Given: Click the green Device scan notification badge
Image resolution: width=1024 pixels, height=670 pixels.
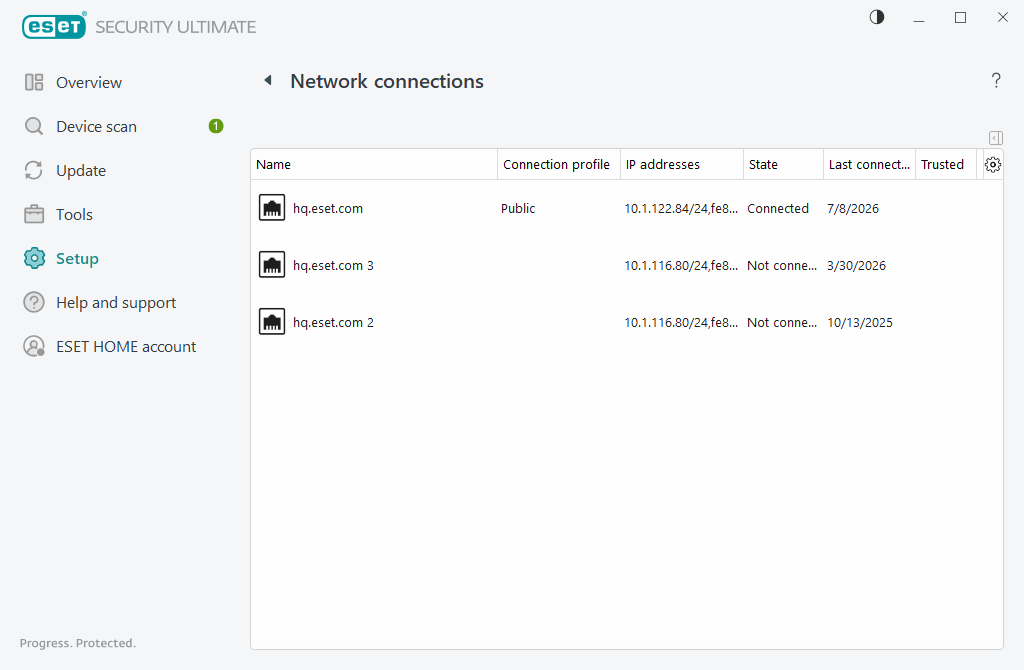Looking at the screenshot, I should (x=216, y=126).
